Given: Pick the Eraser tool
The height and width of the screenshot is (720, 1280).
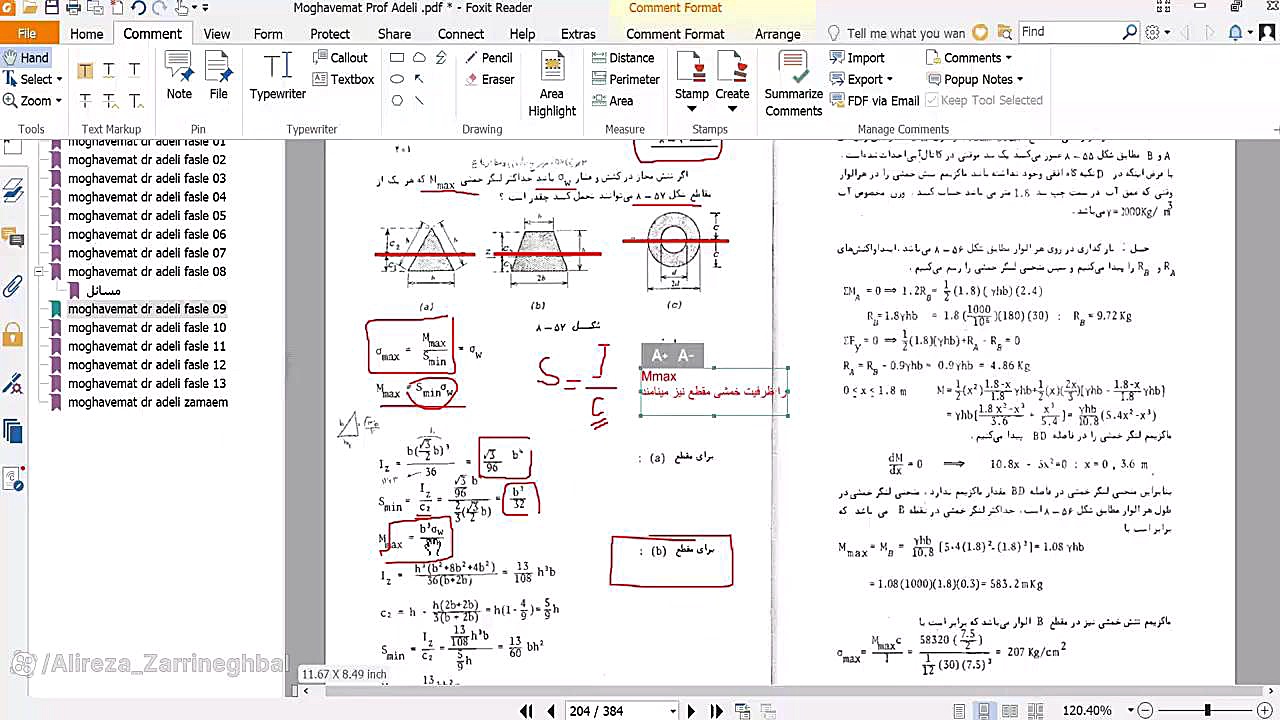Looking at the screenshot, I should click(488, 79).
